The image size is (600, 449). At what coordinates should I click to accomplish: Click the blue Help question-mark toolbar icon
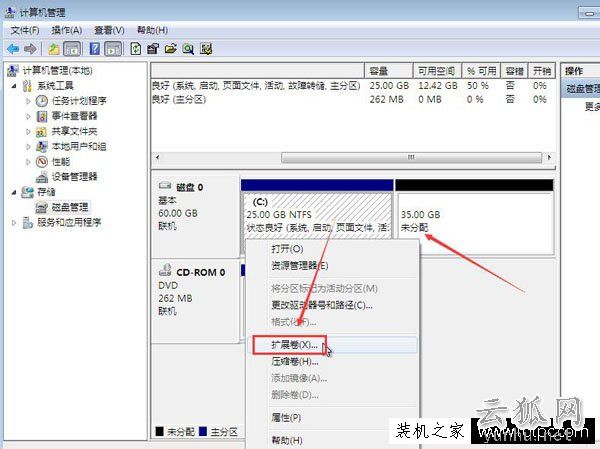tap(95, 49)
